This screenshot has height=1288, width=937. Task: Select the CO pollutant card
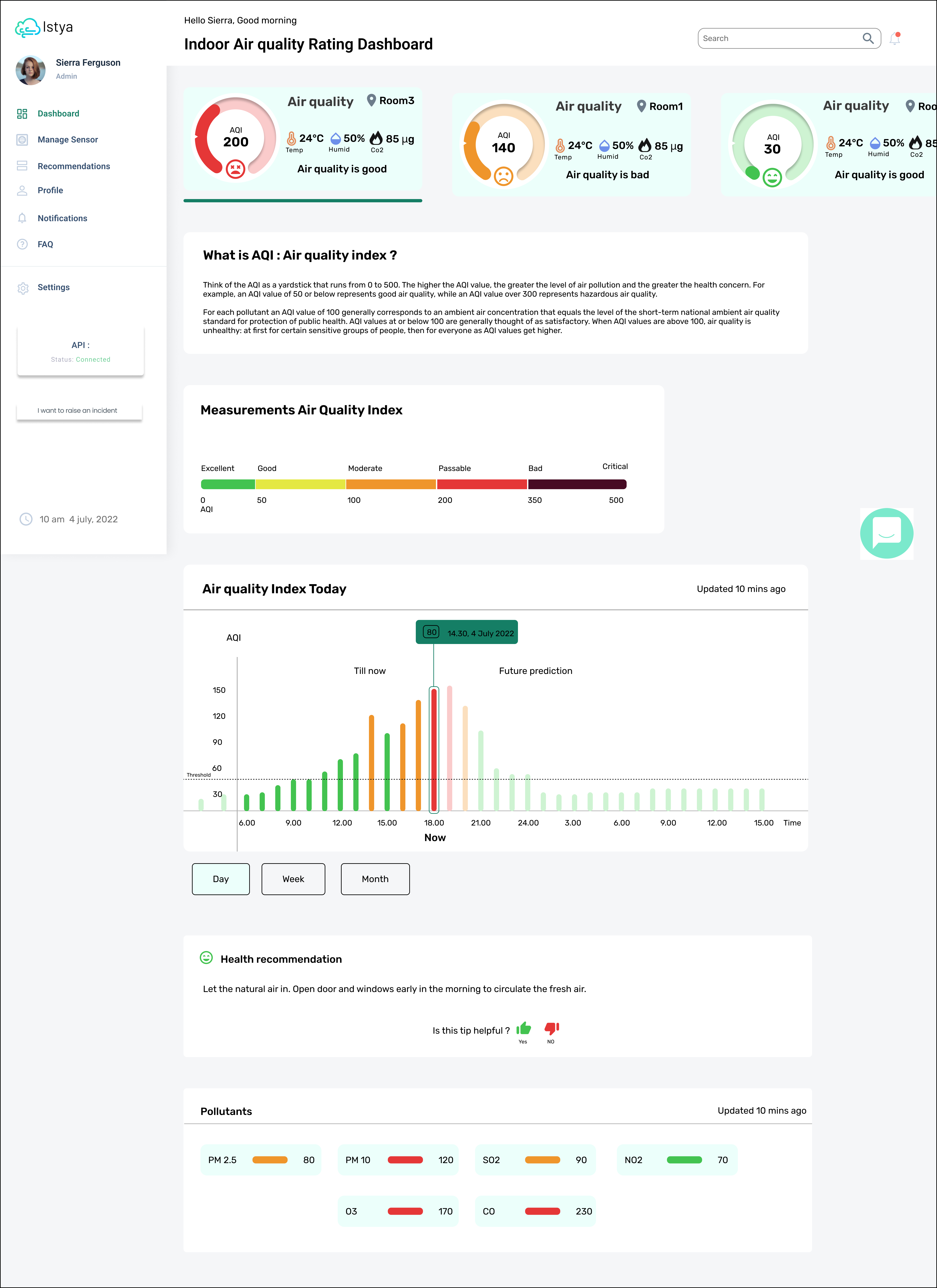535,1211
